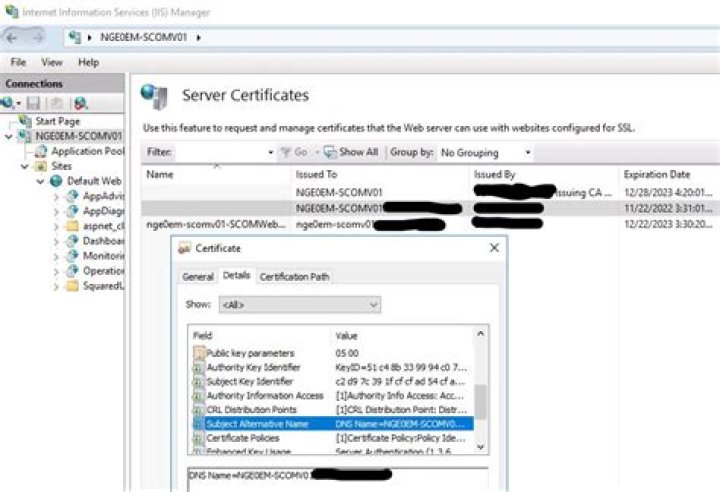Click the Forward navigation arrow
The width and height of the screenshot is (720, 492).
(x=38, y=38)
